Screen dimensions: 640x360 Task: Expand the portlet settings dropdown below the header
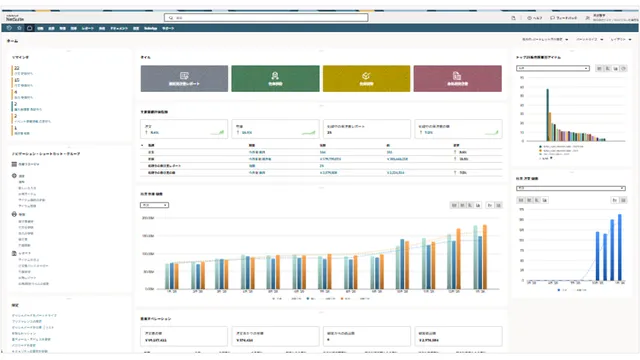pyautogui.click(x=545, y=40)
